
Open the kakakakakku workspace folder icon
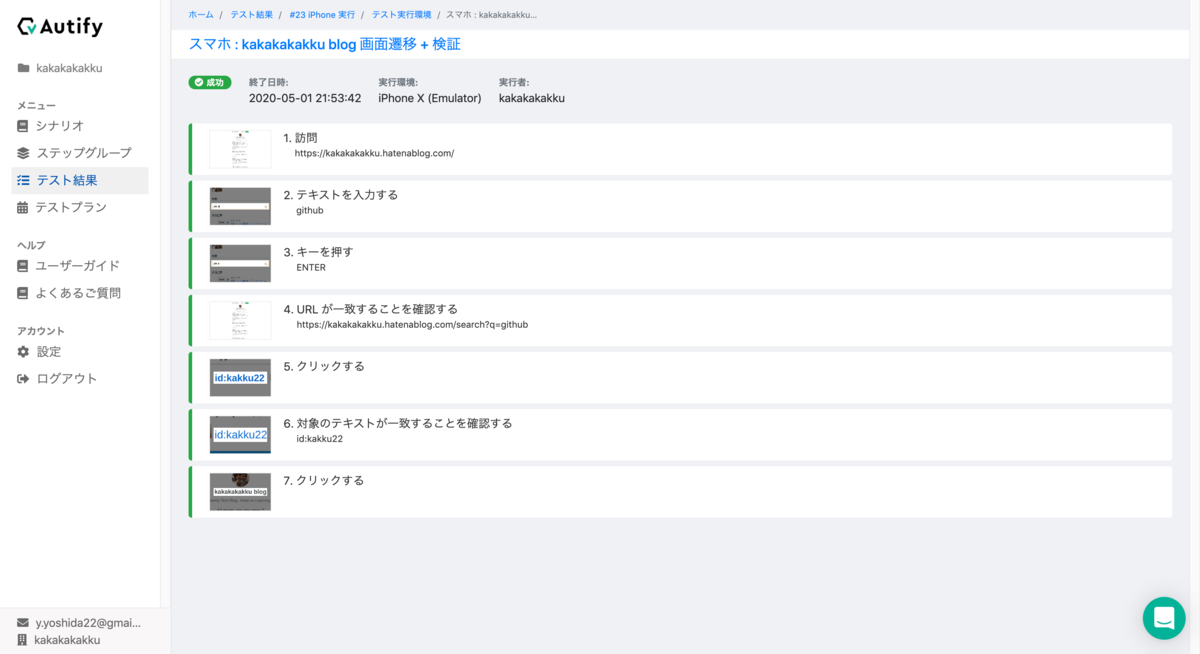(x=22, y=67)
